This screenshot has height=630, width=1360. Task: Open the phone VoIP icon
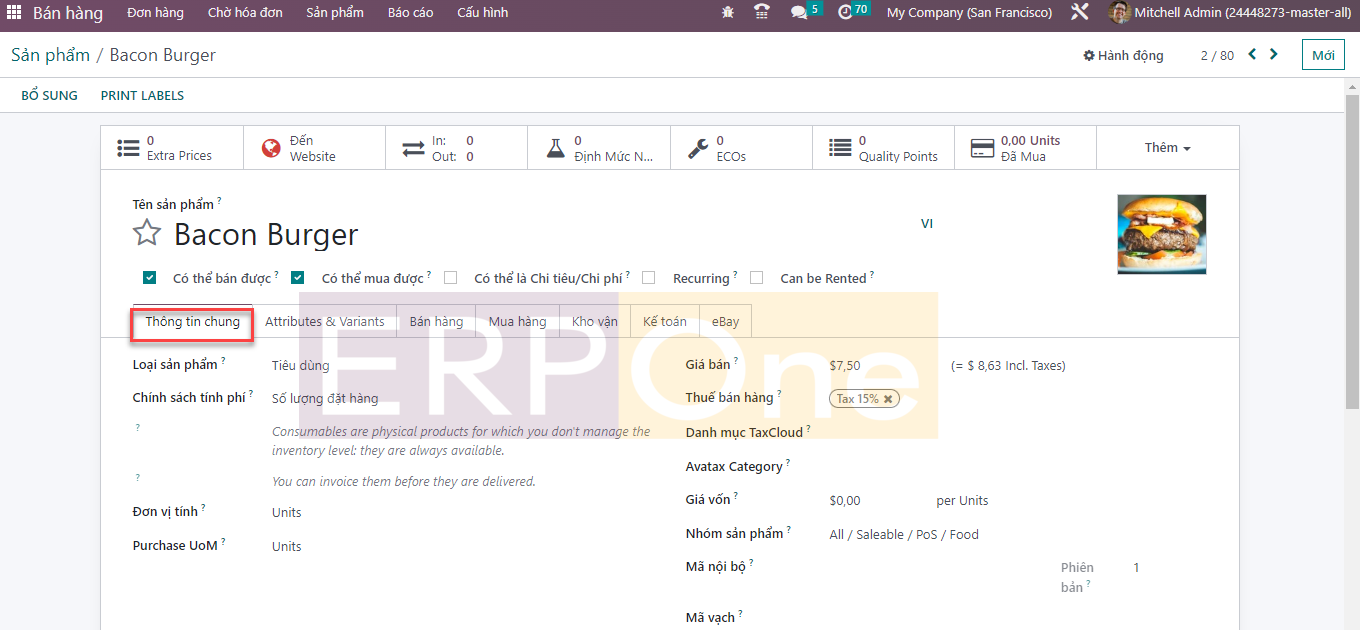pos(762,13)
